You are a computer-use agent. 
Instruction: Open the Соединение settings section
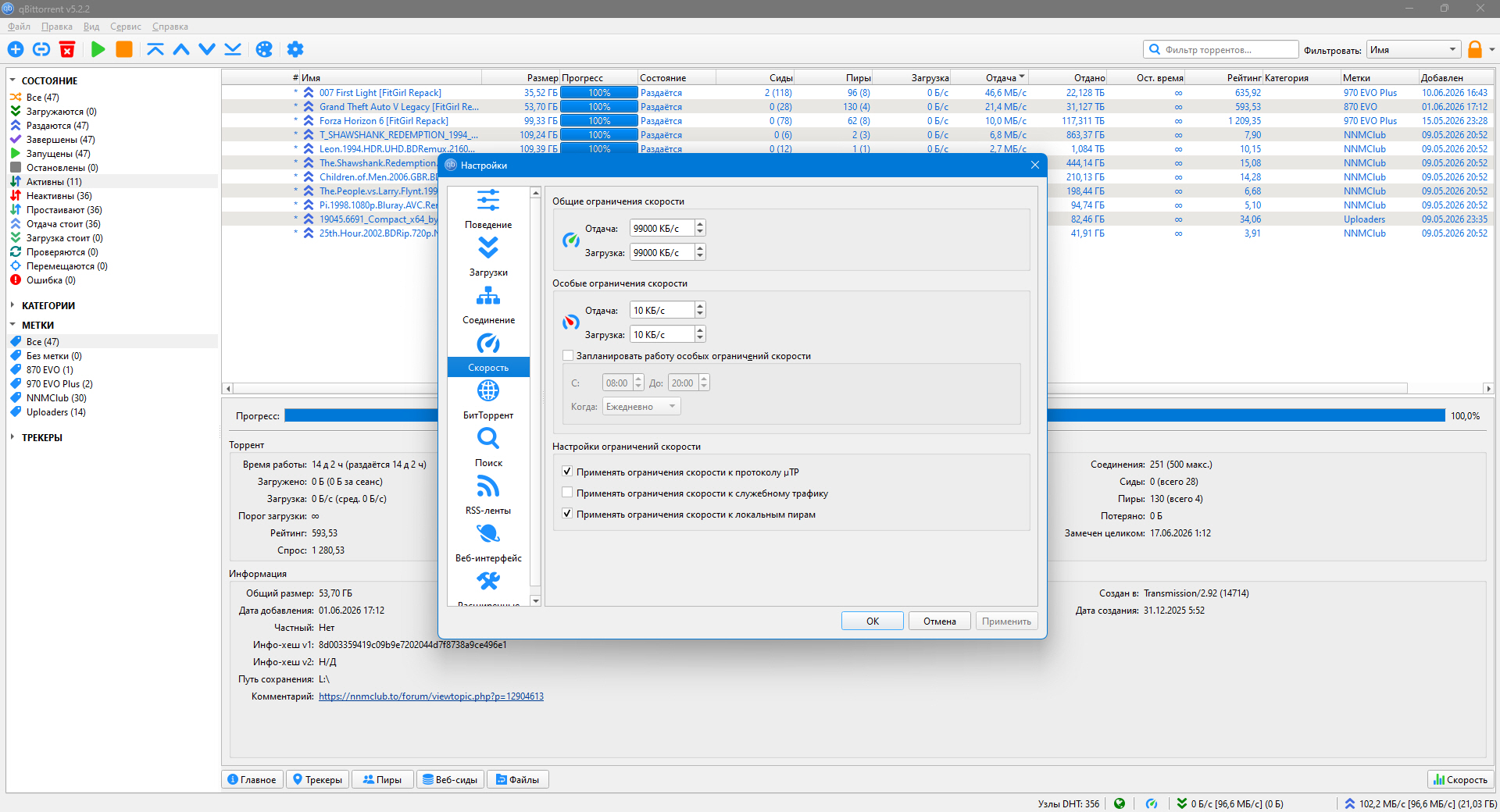[x=488, y=304]
